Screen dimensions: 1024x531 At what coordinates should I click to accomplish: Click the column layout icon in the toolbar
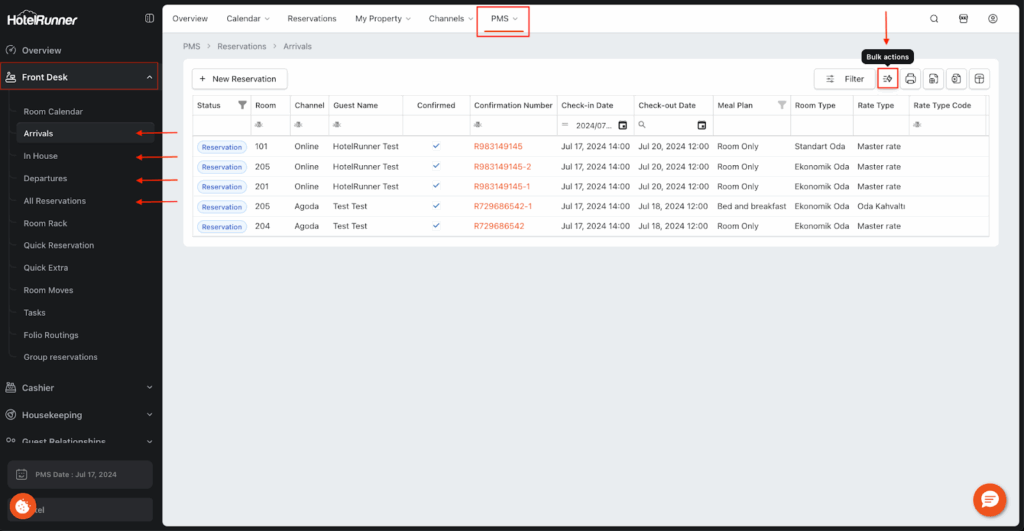980,79
